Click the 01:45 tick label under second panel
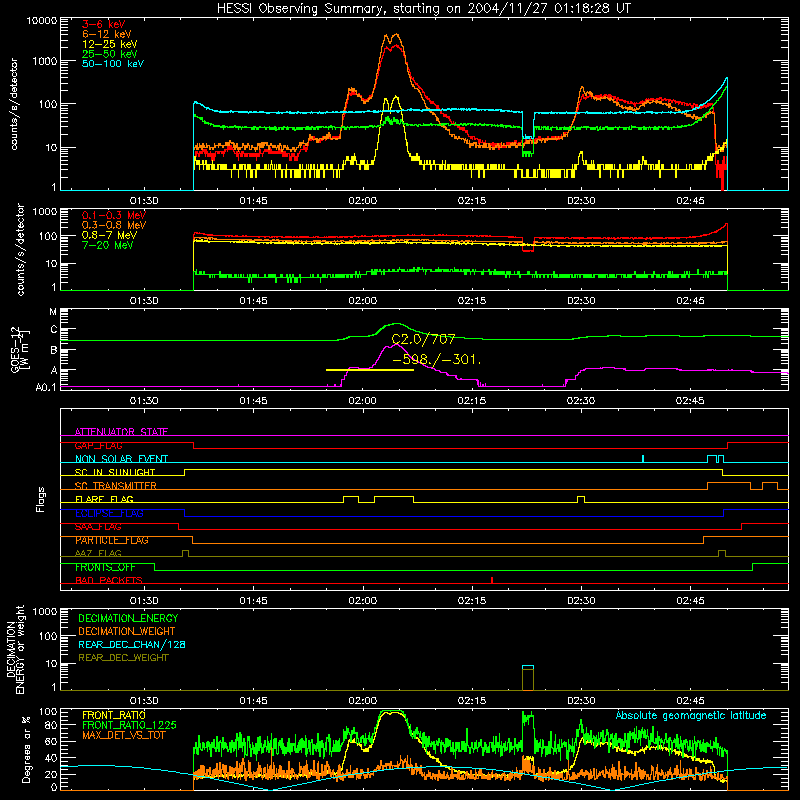 254,301
